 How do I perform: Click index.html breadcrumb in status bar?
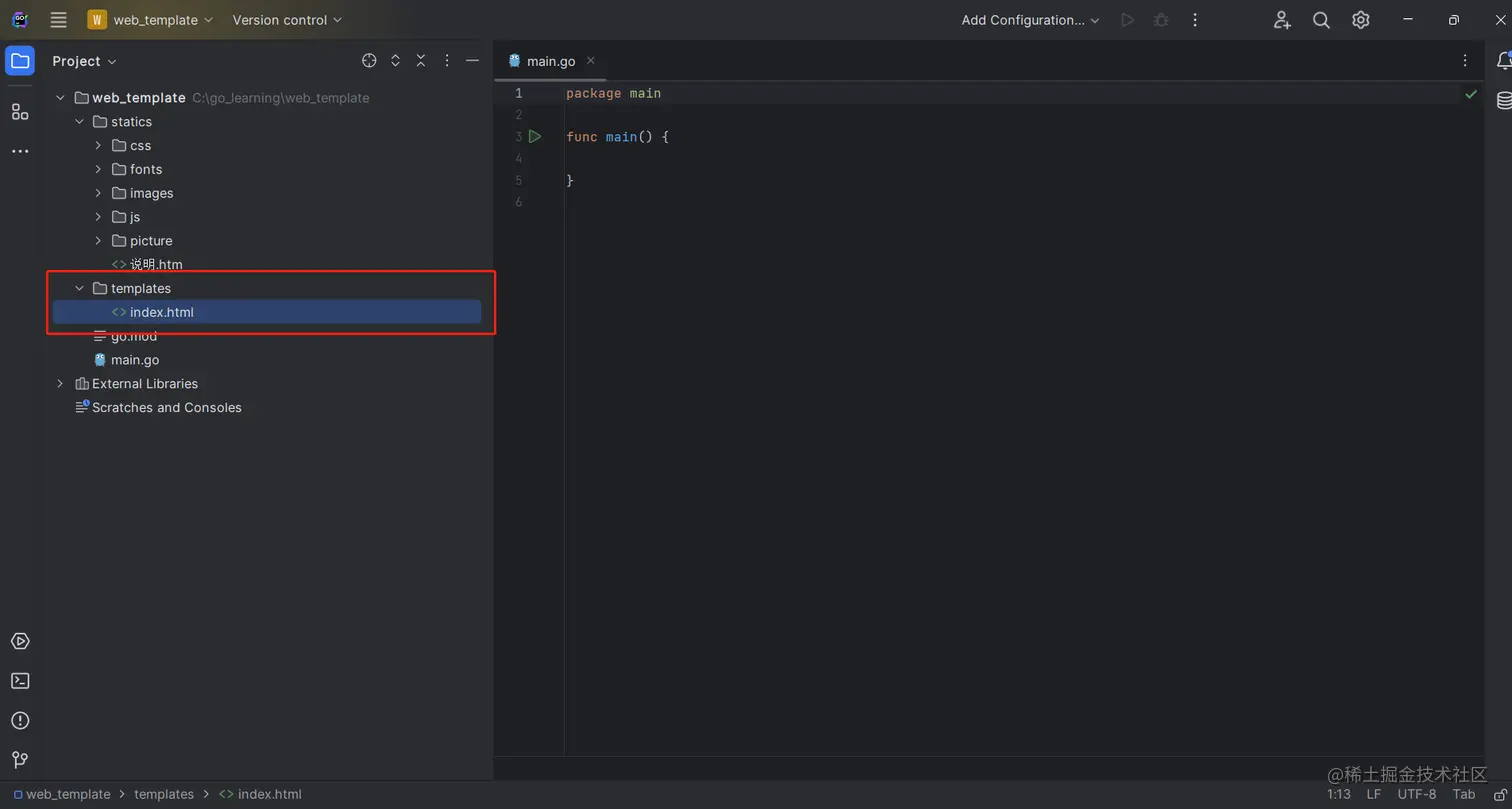point(260,794)
